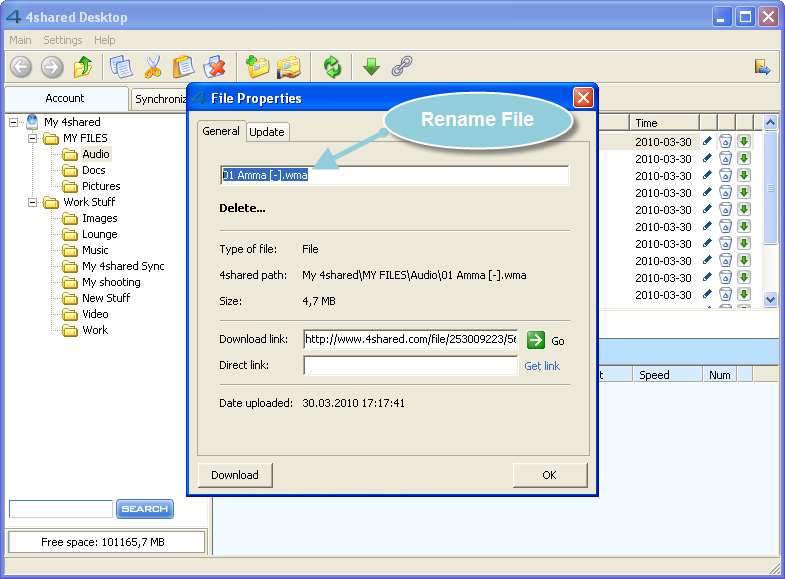Click the trash bin icon in first file row
Image resolution: width=785 pixels, height=579 pixels.
tap(725, 142)
